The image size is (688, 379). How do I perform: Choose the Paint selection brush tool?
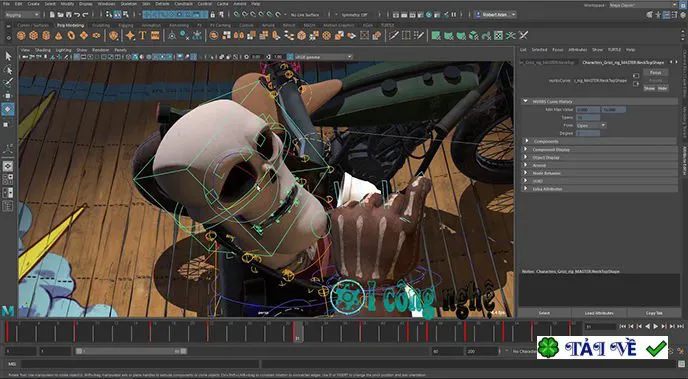pyautogui.click(x=8, y=82)
